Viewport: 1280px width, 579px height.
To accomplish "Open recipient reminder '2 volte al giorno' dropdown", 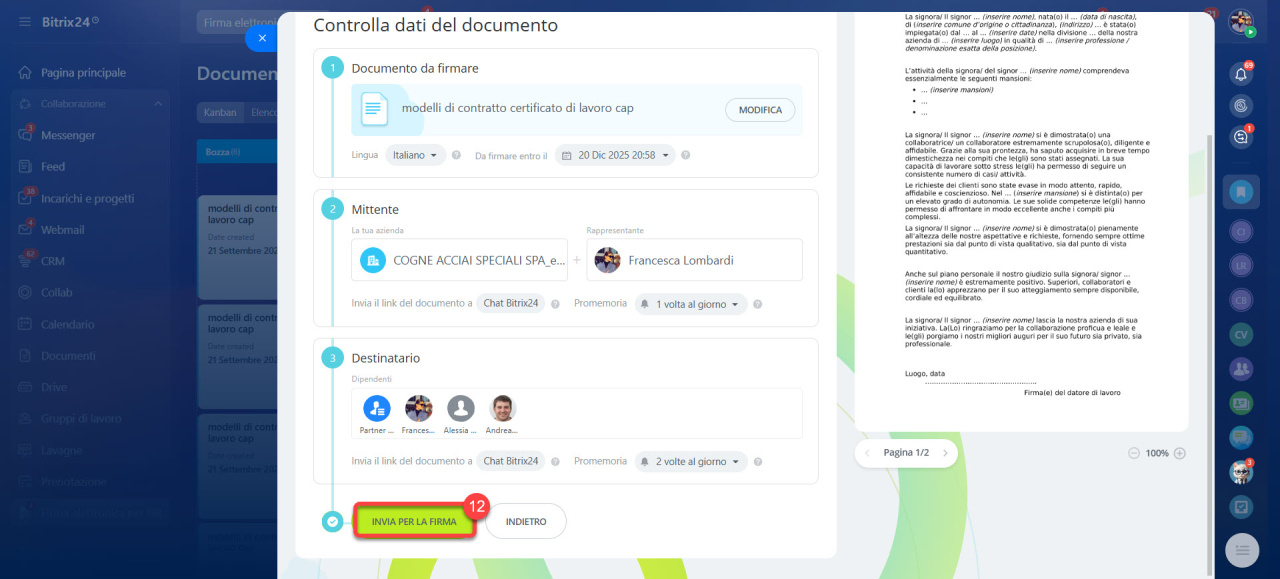I will (691, 461).
